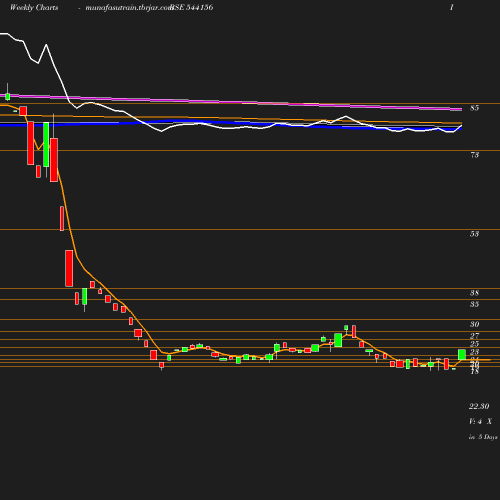
Task: Click the "35" price axis label
Action: 474,304
